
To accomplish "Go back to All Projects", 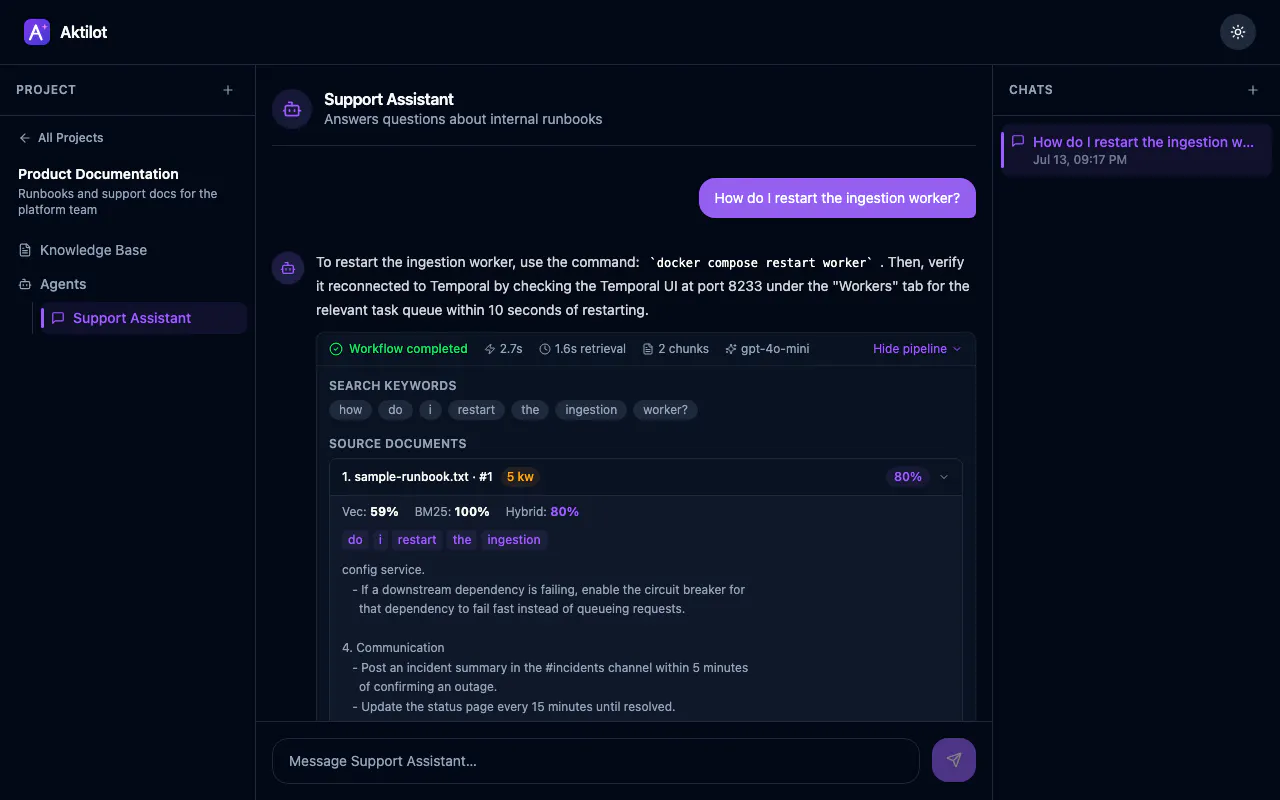I will click(61, 138).
